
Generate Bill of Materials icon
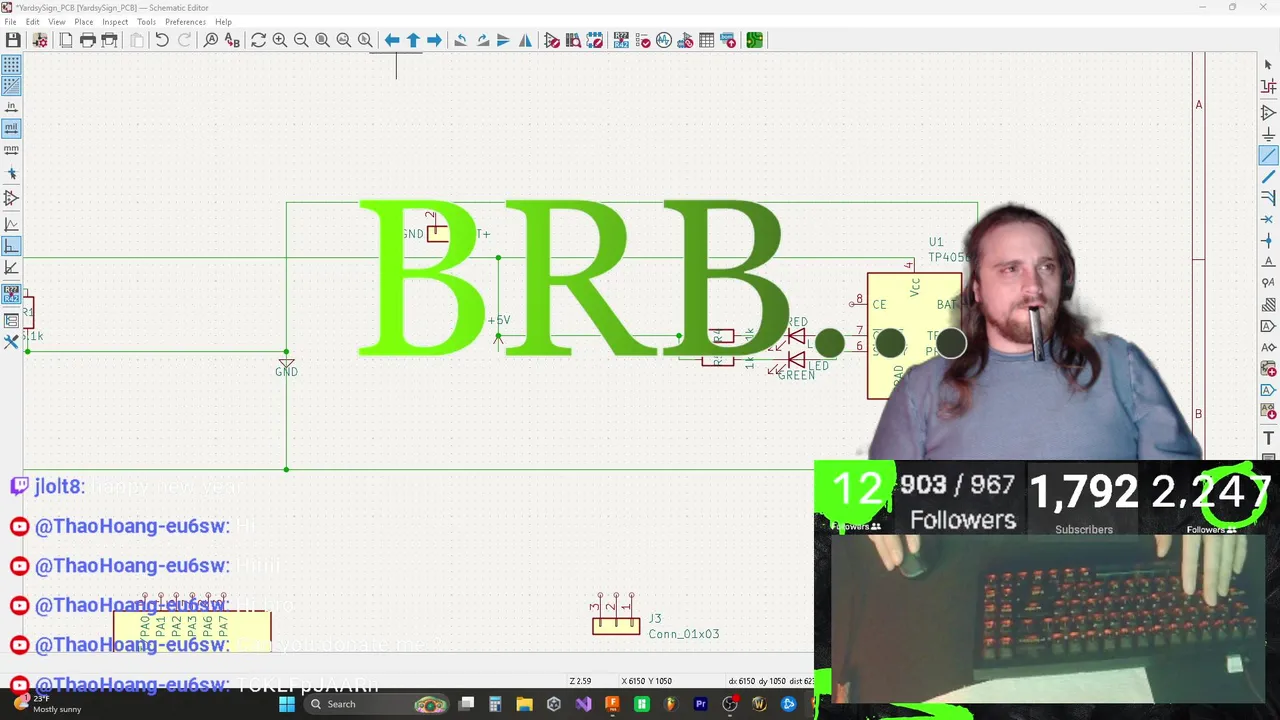click(x=728, y=40)
